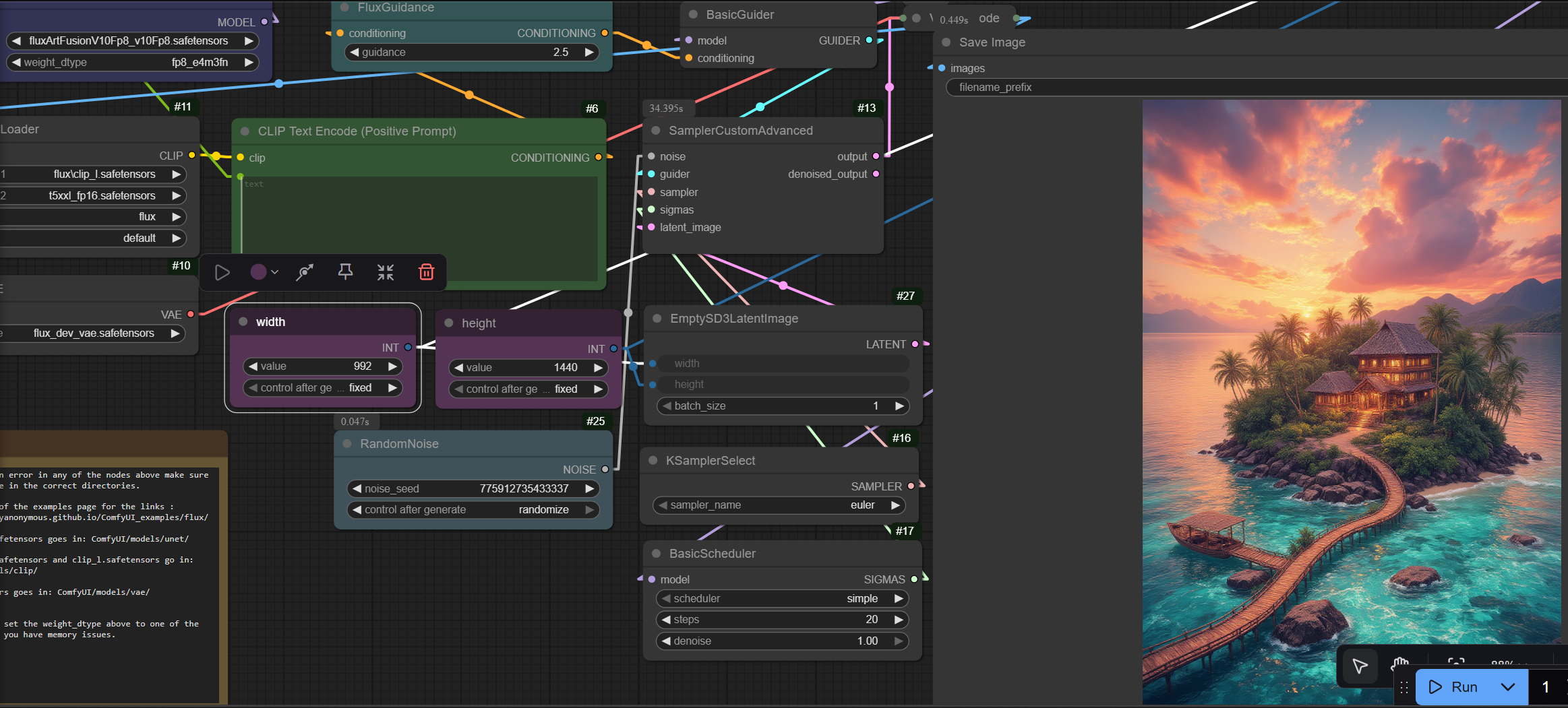This screenshot has height=708, width=1568.
Task: Toggle collapse dot on KSamplerSelect node
Action: tap(653, 461)
